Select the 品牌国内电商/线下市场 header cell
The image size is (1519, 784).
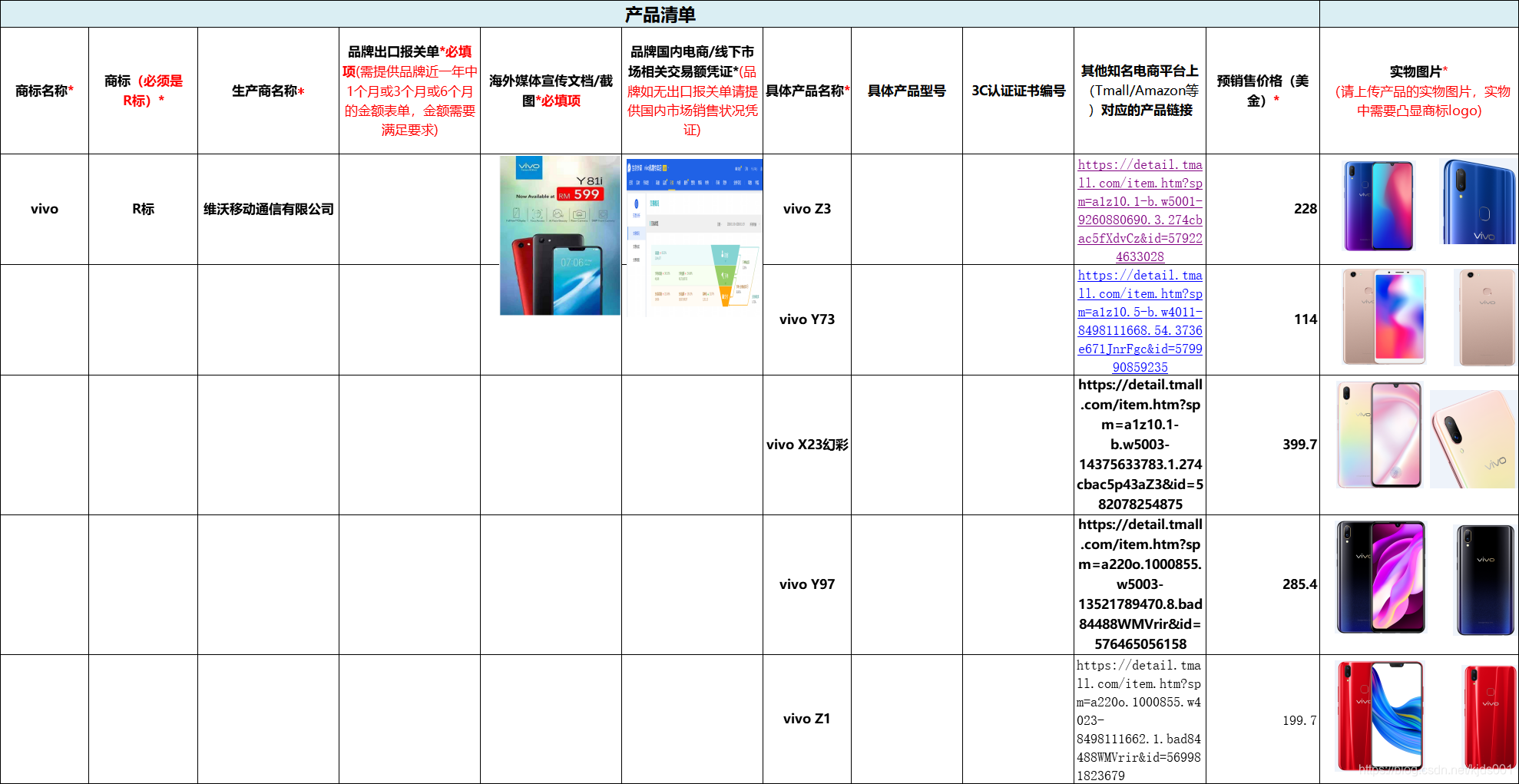pos(692,91)
